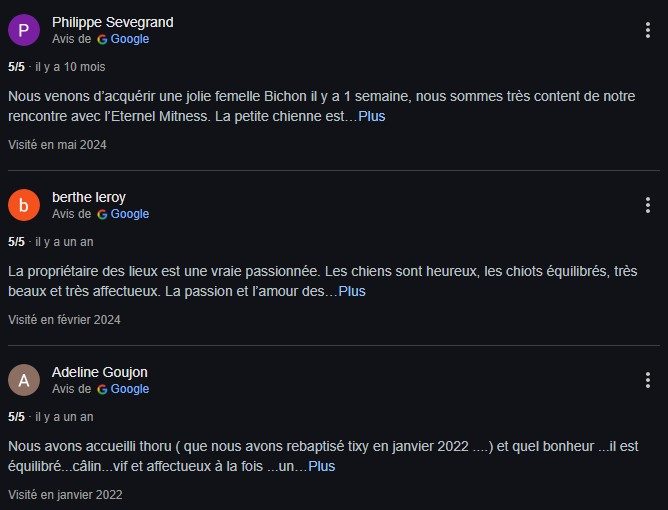
Task: Expand Philippe Sevegrand's review with Plus
Action: (372, 116)
